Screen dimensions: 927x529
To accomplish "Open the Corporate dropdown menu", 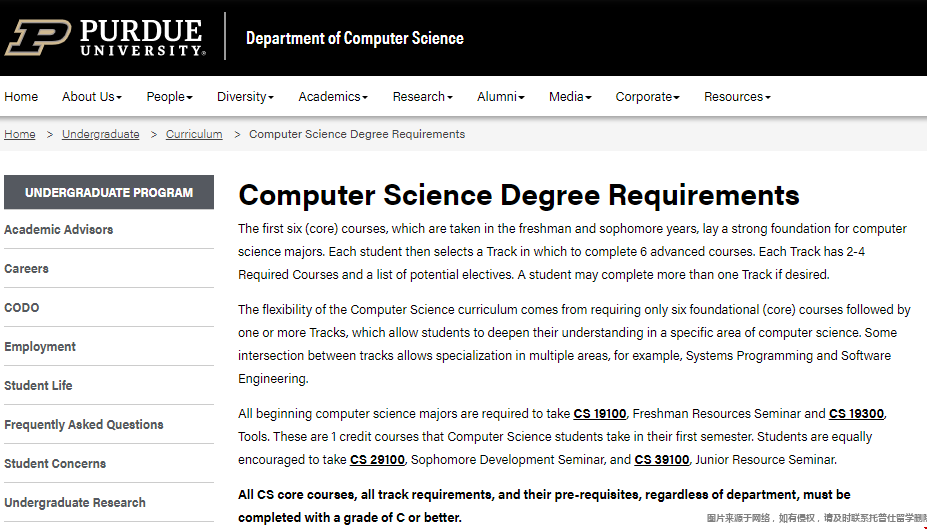I will coord(647,96).
